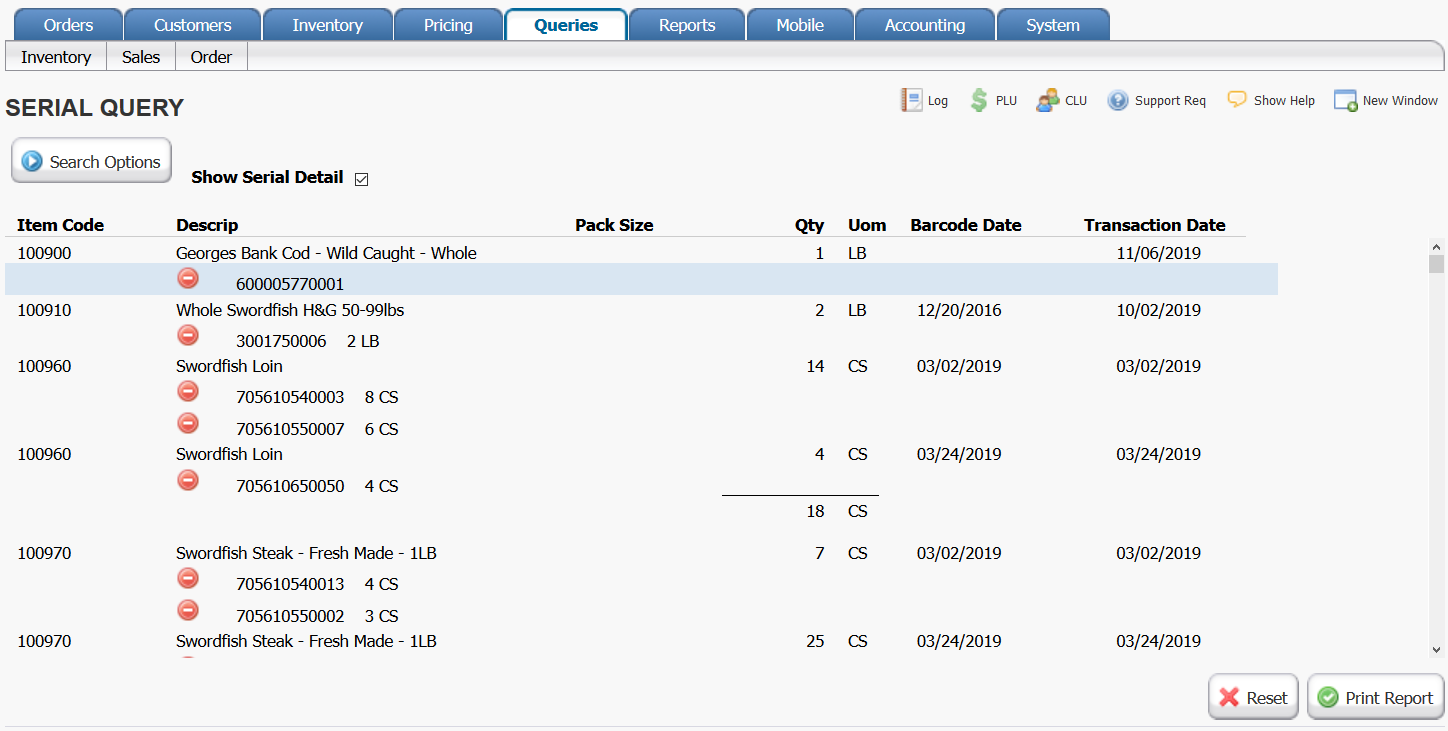Remove serial 705610550002
1448x731 pixels.
pos(188,611)
